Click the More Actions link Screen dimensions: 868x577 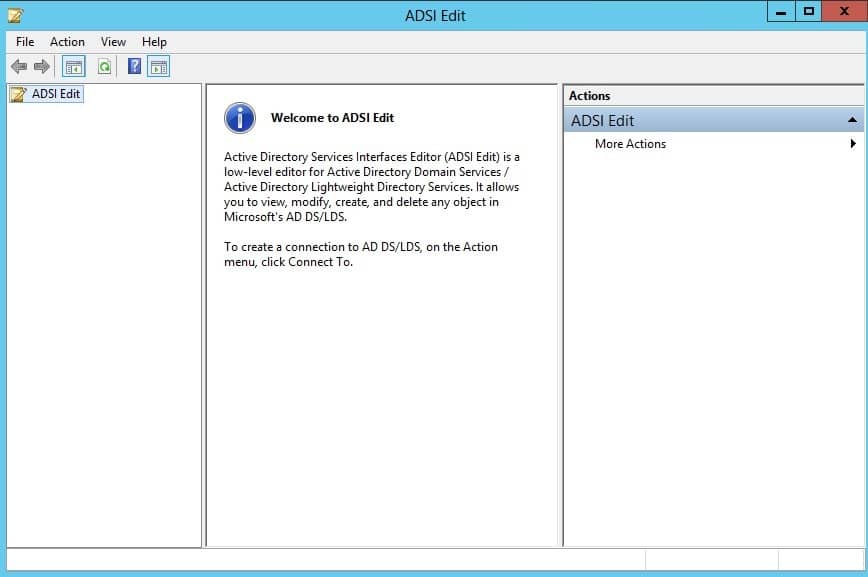click(x=630, y=144)
